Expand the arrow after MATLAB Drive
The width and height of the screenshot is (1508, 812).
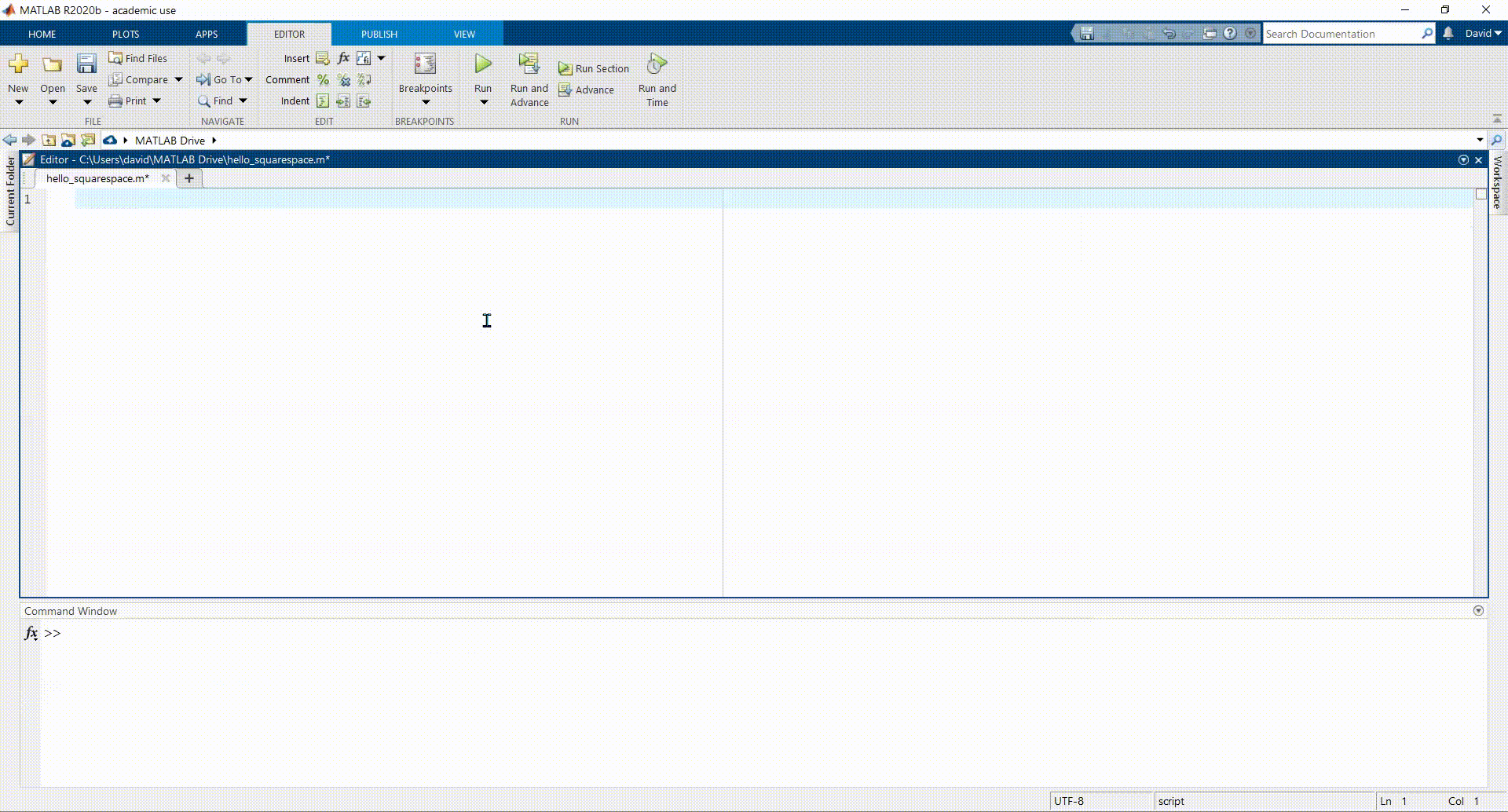coord(214,141)
